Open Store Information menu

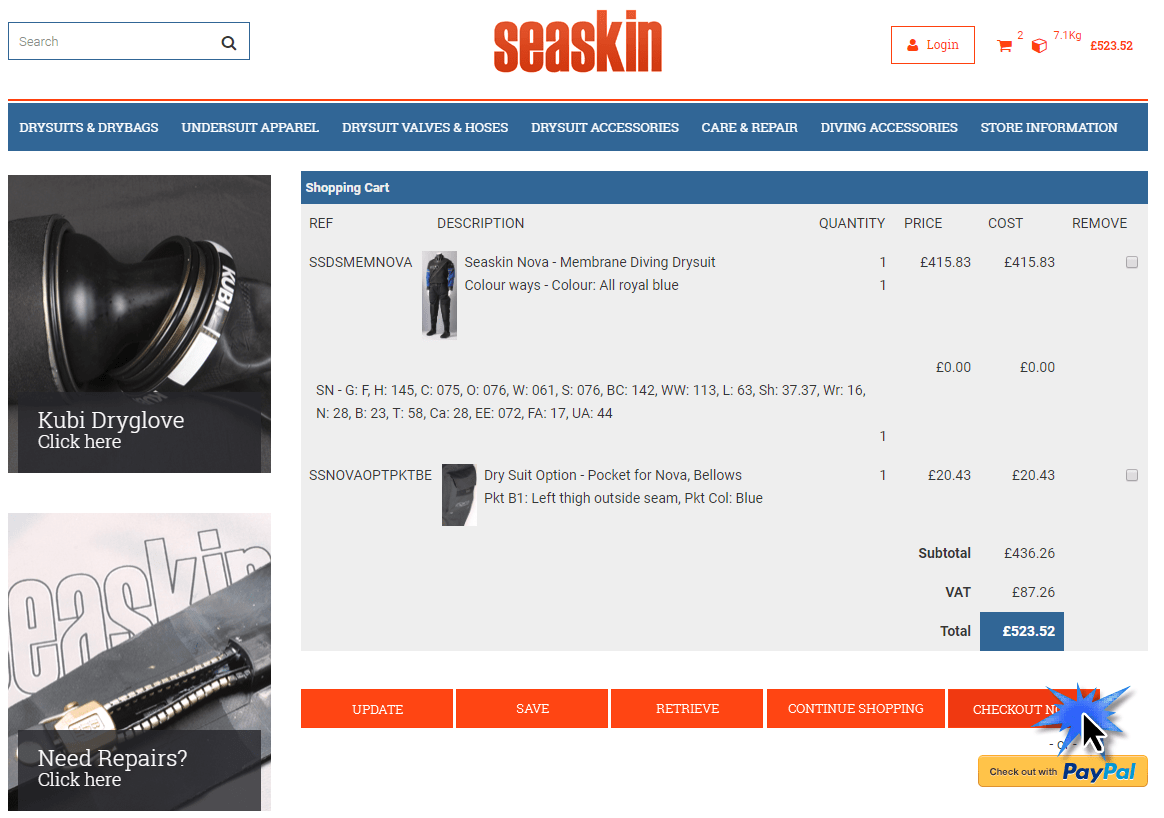pyautogui.click(x=1049, y=128)
